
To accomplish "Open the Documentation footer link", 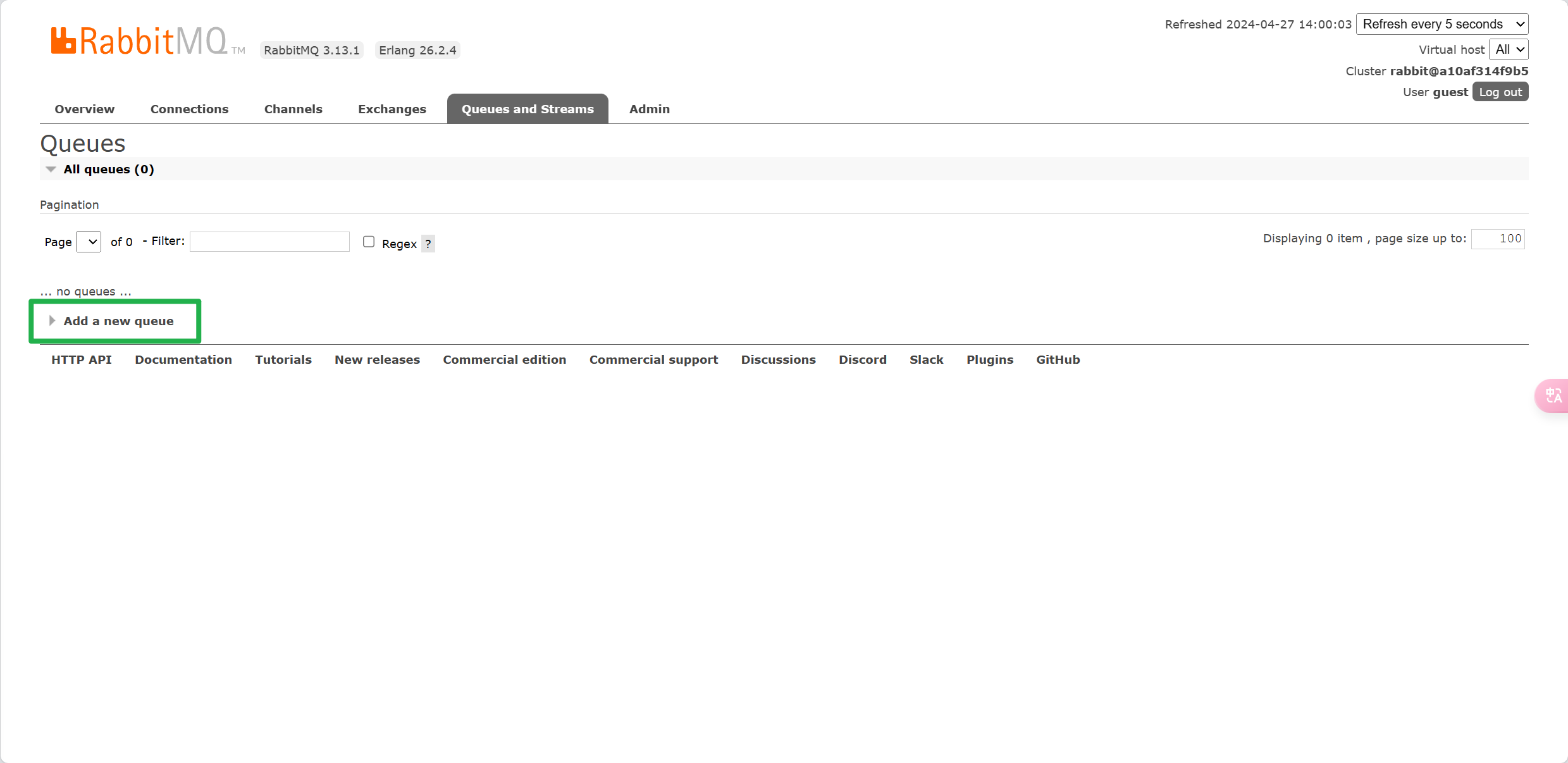I will (x=183, y=360).
